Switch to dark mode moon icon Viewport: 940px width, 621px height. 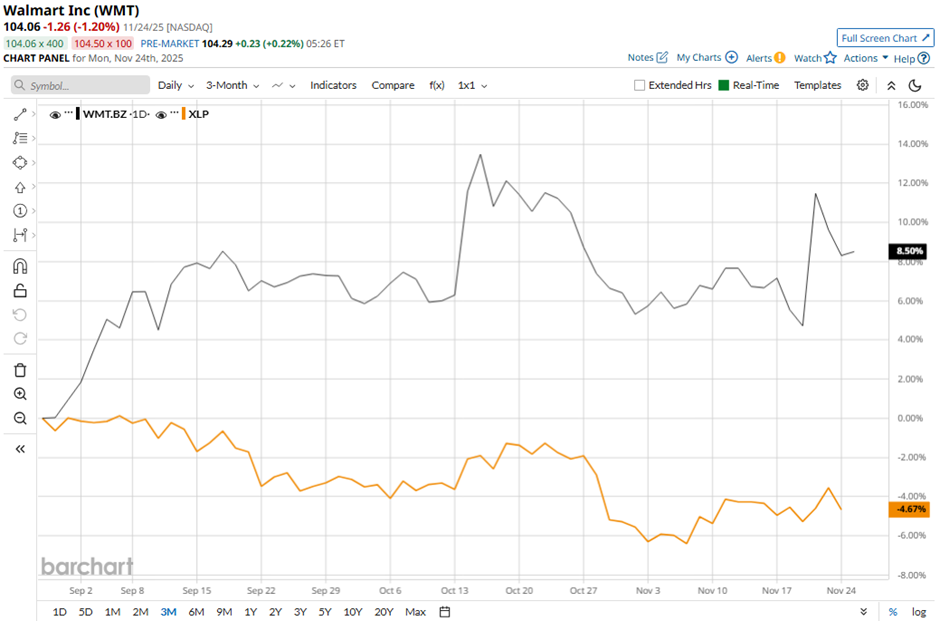point(915,85)
